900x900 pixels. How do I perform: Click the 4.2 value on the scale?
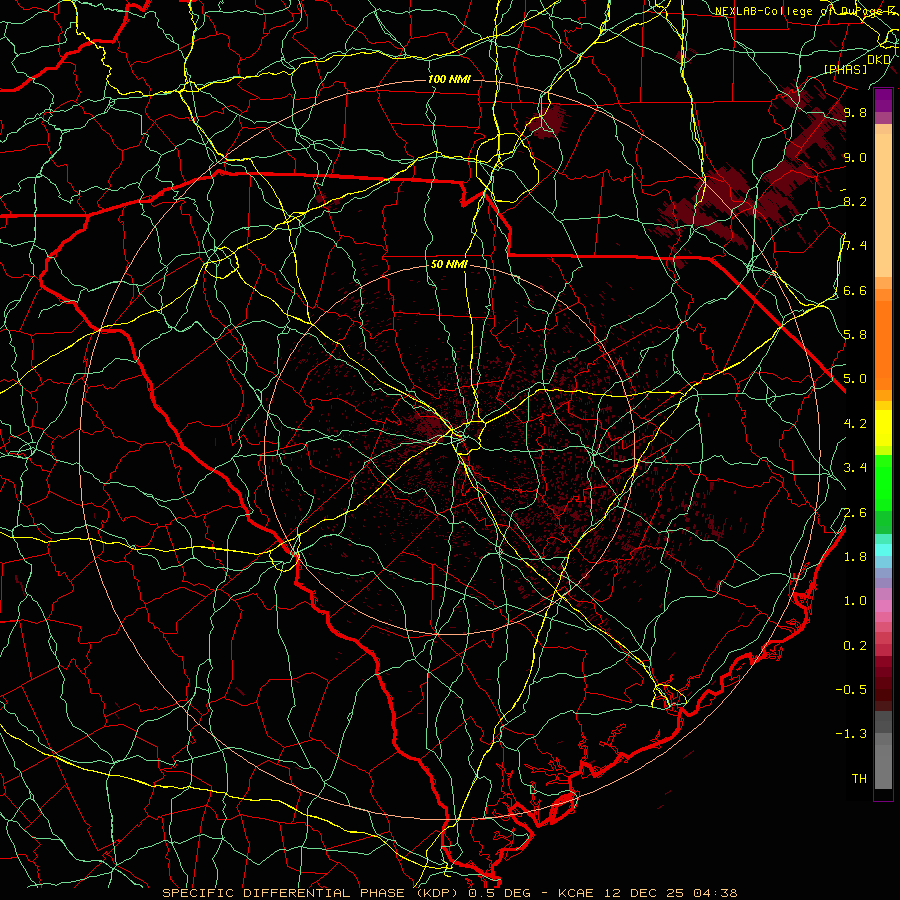855,423
